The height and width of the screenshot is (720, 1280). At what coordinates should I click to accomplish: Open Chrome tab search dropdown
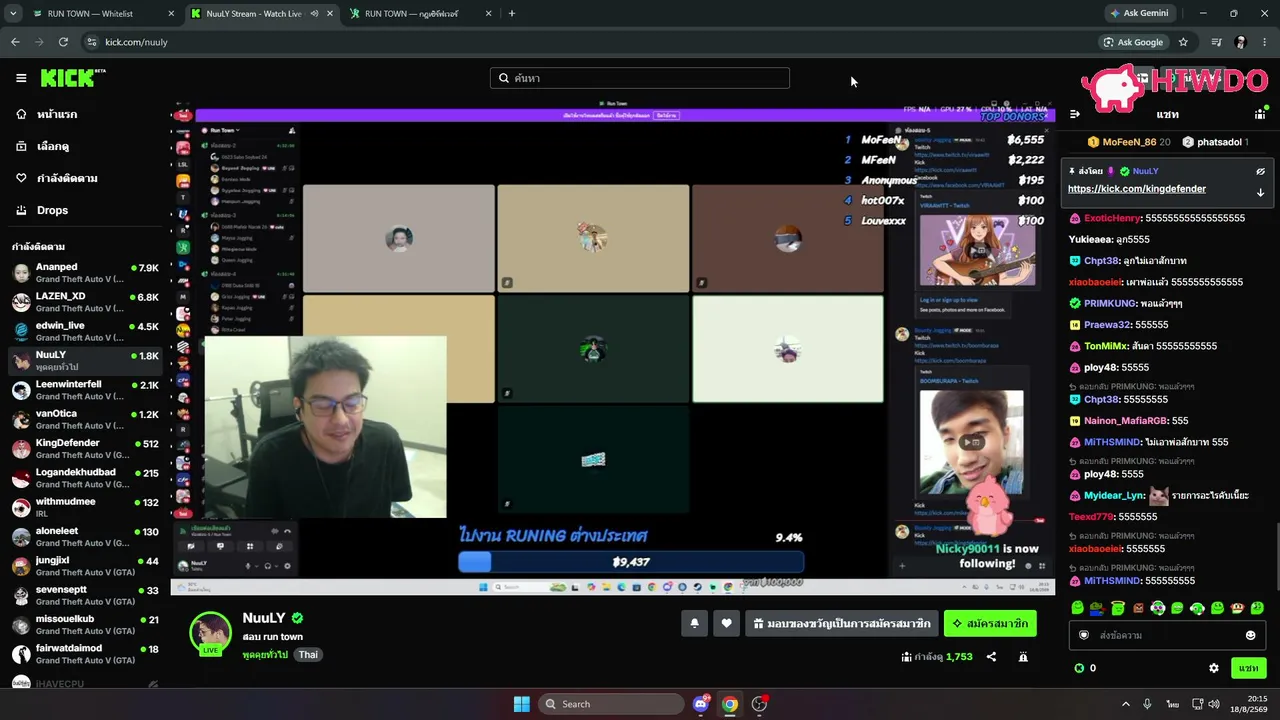[15, 14]
